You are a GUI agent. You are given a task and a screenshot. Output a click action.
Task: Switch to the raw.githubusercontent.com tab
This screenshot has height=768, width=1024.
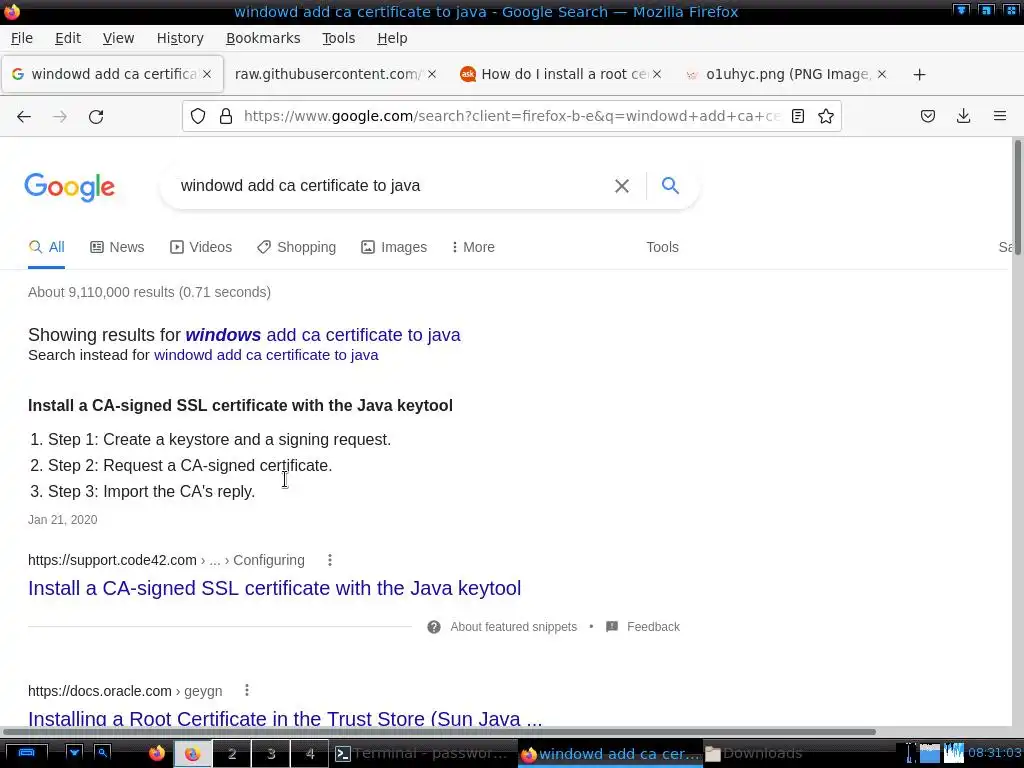(x=327, y=74)
